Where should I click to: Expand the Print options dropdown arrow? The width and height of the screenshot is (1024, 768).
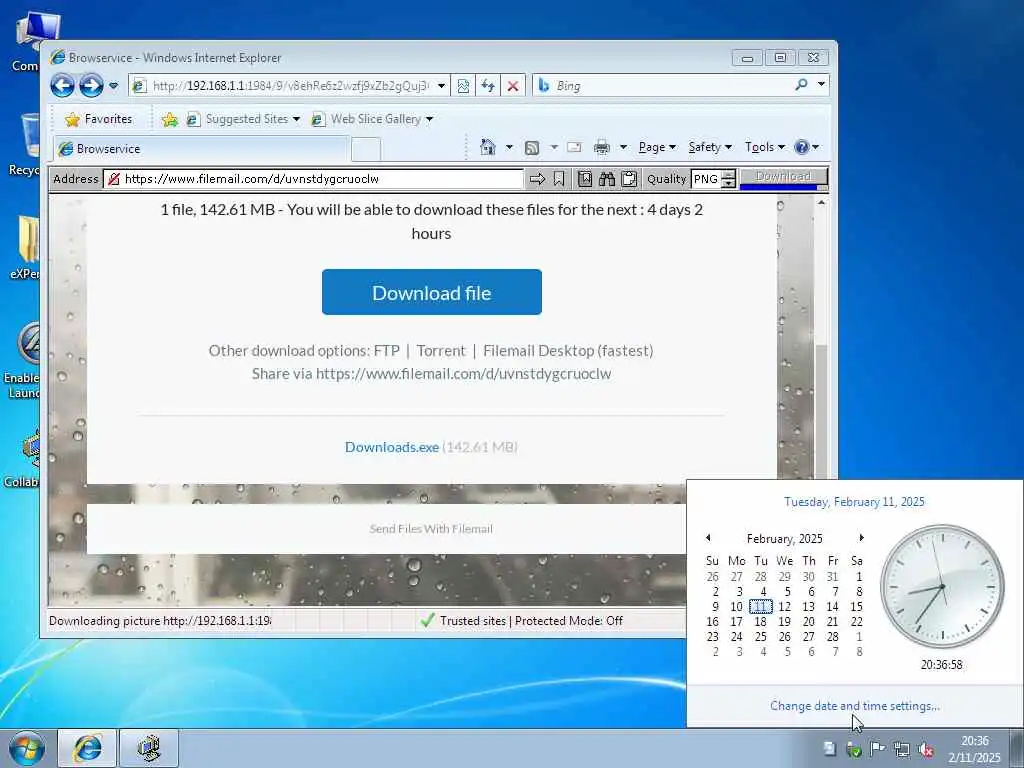[623, 147]
